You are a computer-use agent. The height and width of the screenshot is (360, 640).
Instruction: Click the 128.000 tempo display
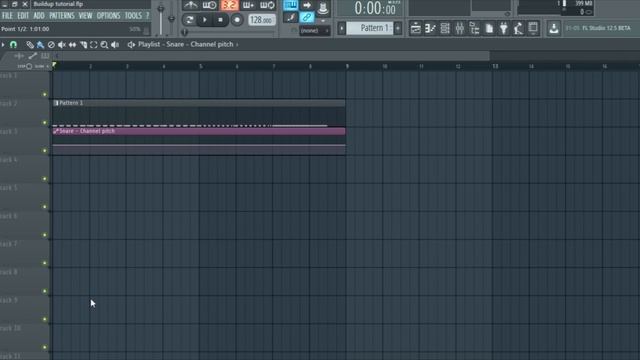coord(262,20)
